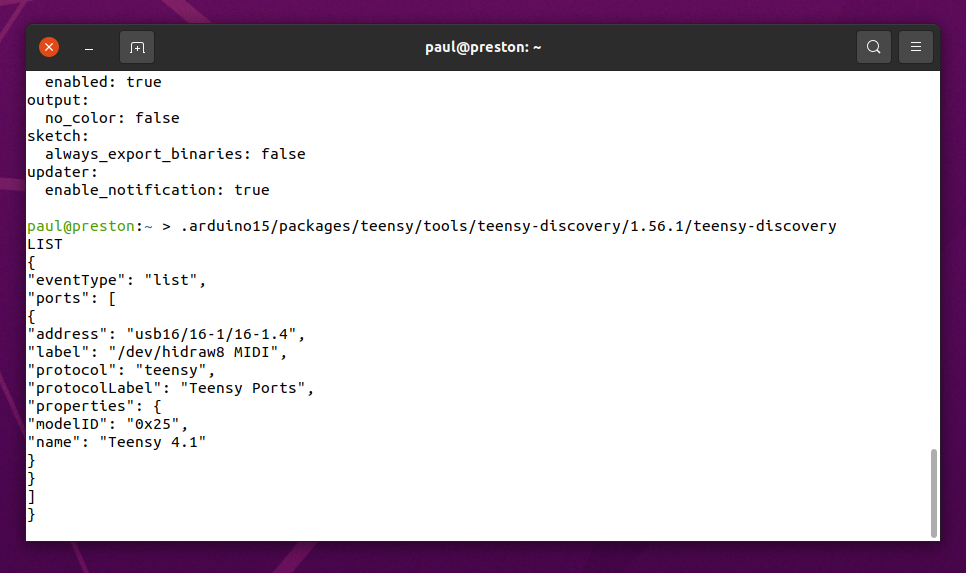This screenshot has height=573, width=966.
Task: Click the 'enabled: true' line
Action: (x=103, y=82)
